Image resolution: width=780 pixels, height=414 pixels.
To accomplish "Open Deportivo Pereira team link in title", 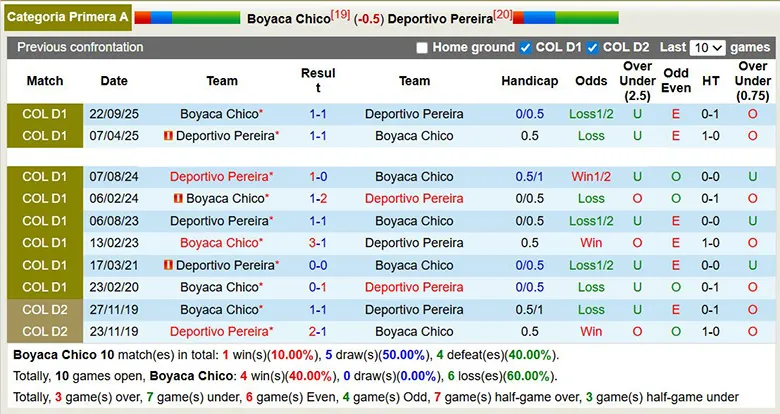I will [440, 19].
